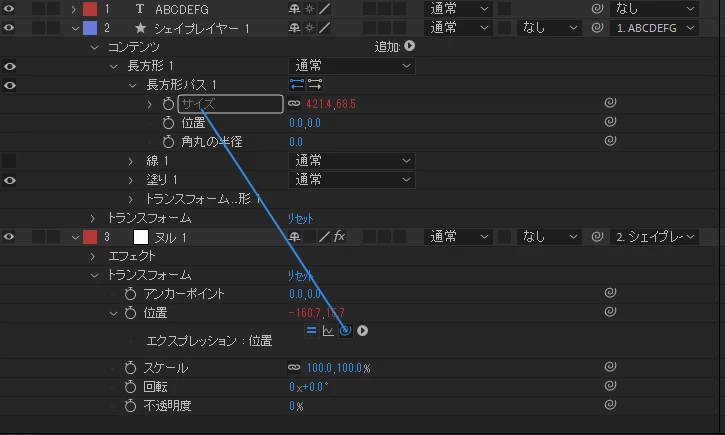Open the parent dropdown showing 2. シェイプレ
The width and height of the screenshot is (725, 435).
click(655, 237)
